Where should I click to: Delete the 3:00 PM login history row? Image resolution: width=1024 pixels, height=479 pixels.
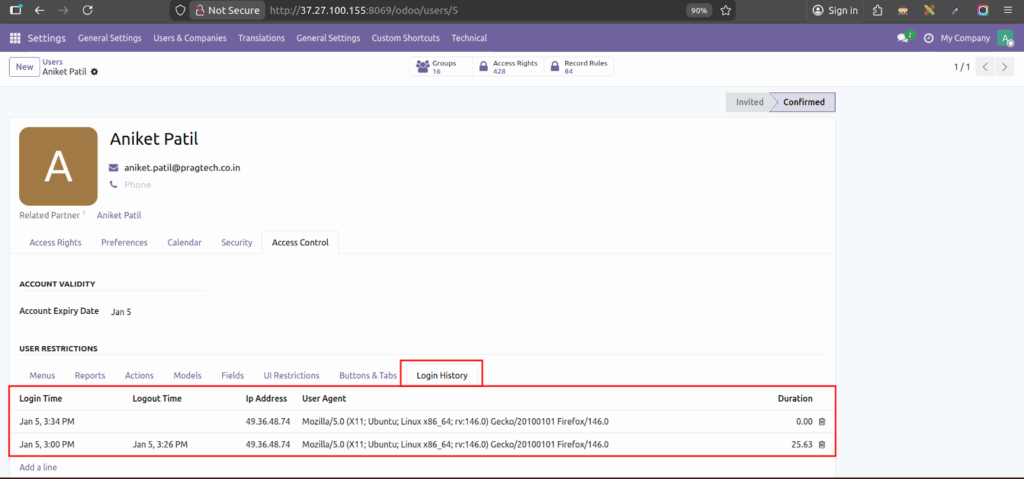[x=822, y=445]
